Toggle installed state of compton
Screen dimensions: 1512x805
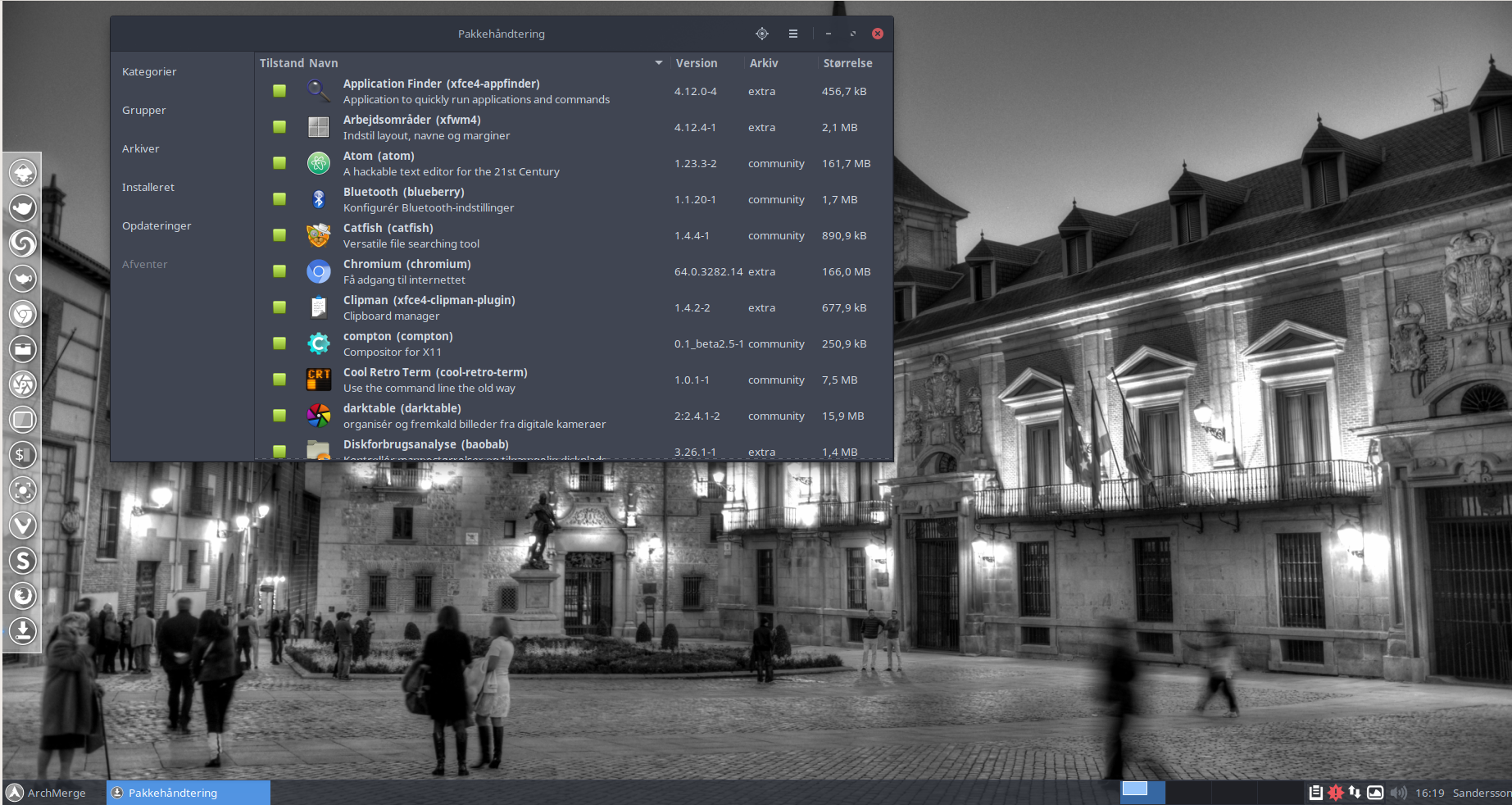pyautogui.click(x=279, y=343)
